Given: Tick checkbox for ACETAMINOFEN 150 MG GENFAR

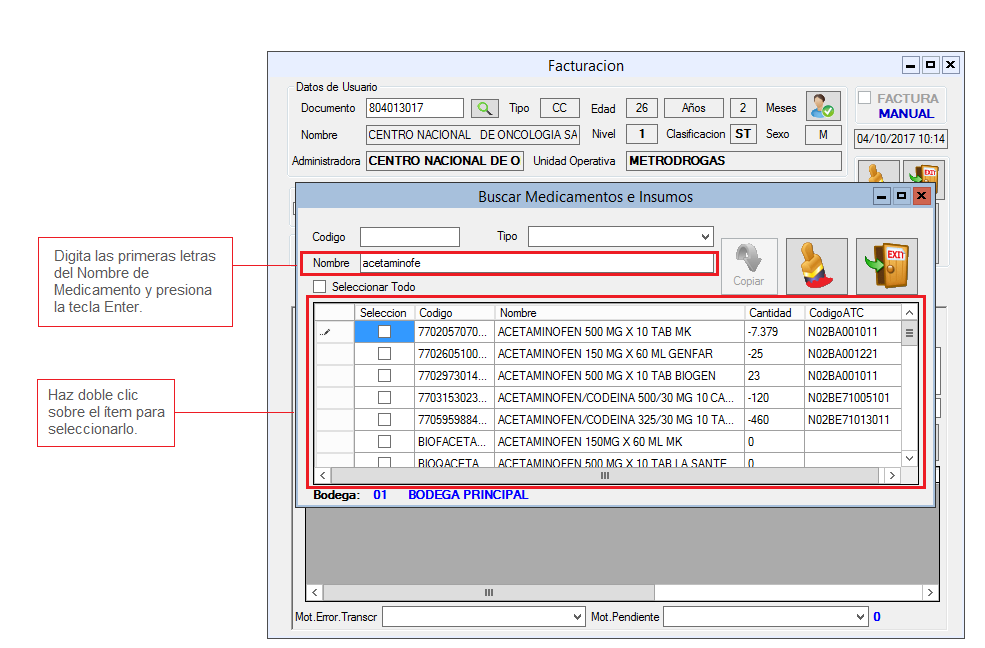Looking at the screenshot, I should tap(384, 354).
